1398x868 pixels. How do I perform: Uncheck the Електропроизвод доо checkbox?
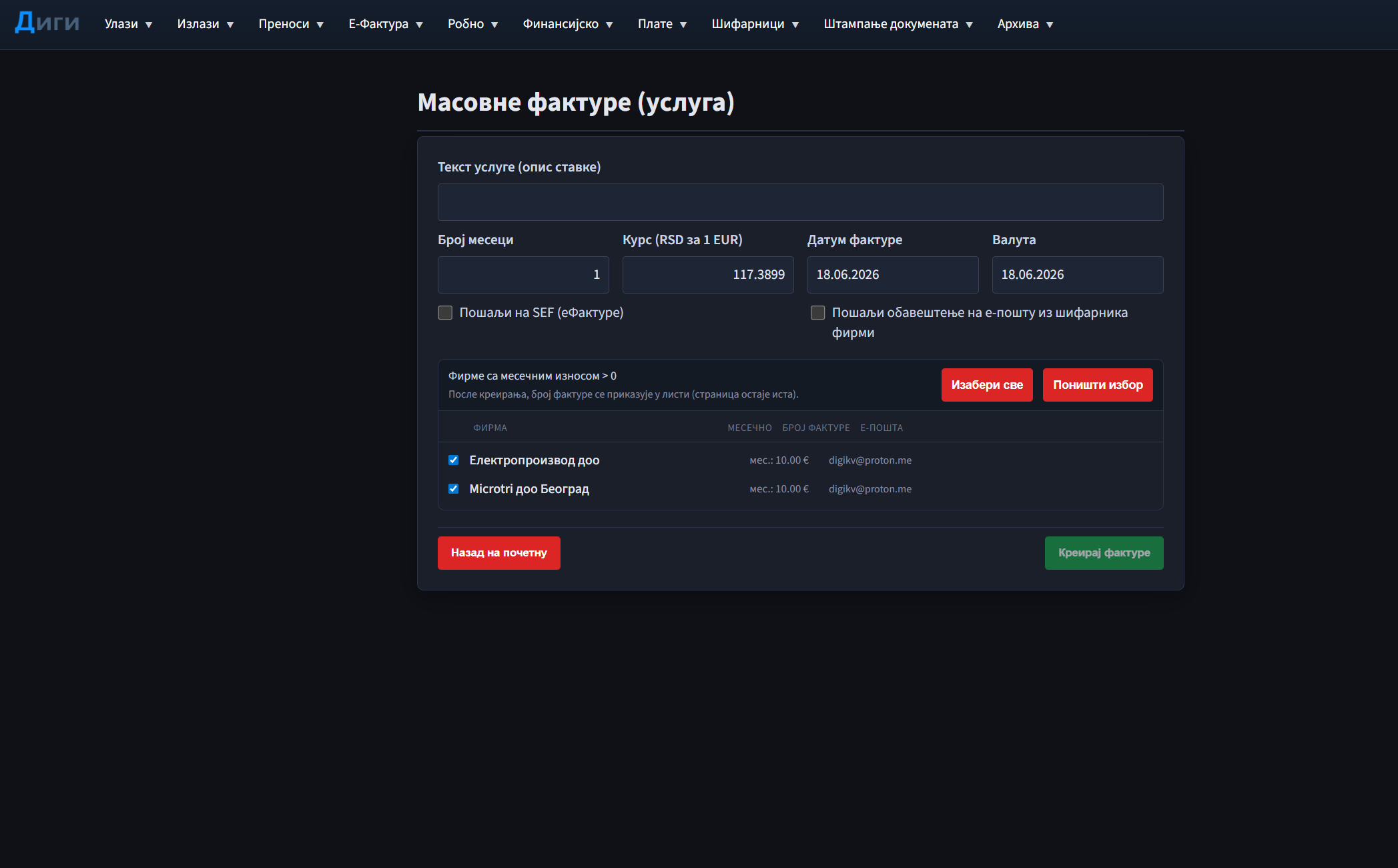(454, 460)
